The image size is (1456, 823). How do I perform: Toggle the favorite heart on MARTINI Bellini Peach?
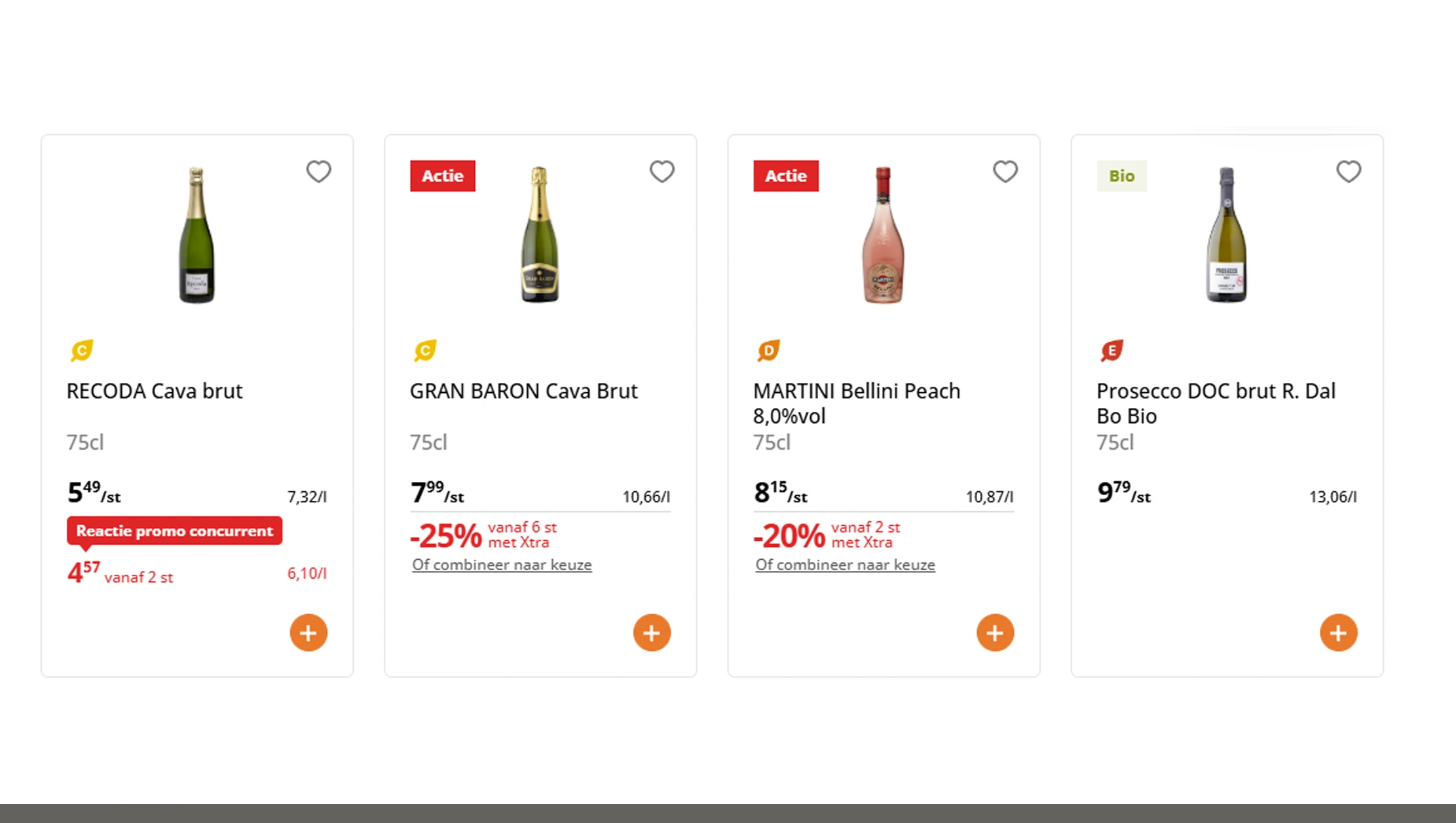pyautogui.click(x=1005, y=172)
